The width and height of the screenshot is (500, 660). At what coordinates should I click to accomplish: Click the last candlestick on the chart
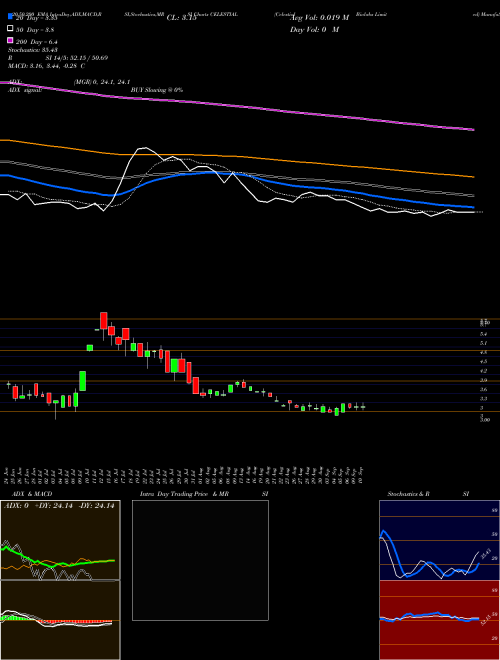coord(363,407)
